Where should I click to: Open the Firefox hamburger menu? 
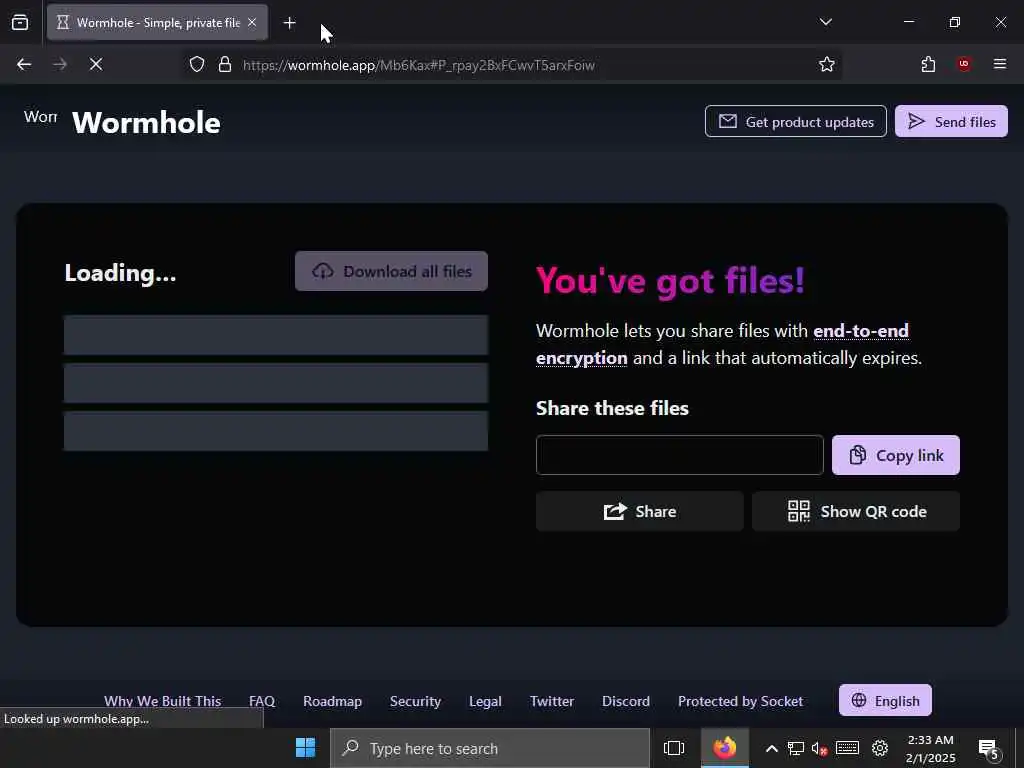[1000, 64]
